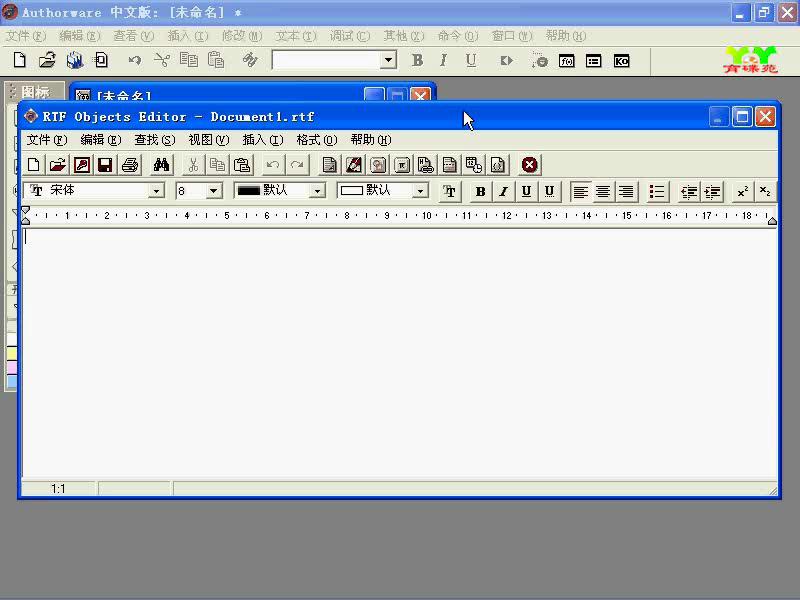
Task: Click the Open folder icon in RTF Objects Editor
Action: point(58,165)
